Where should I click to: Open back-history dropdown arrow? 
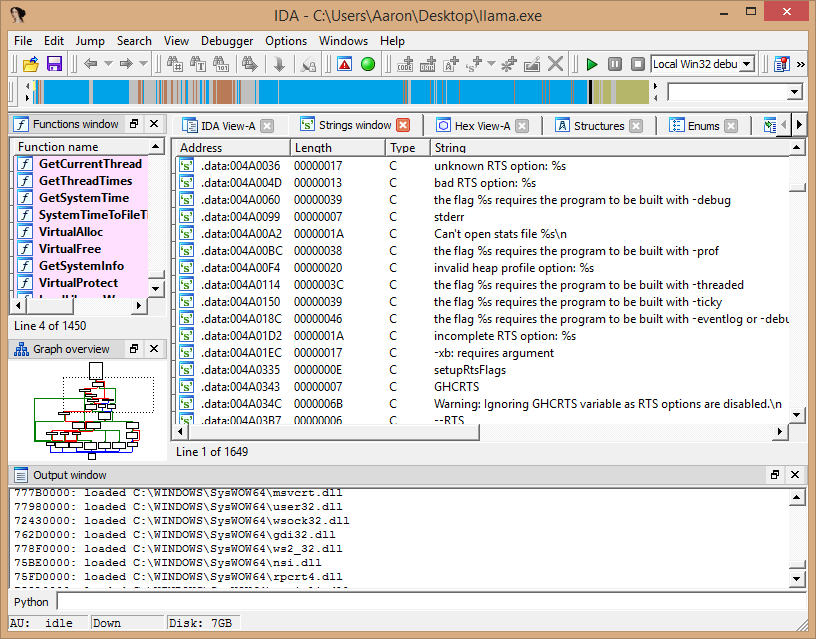tap(108, 64)
